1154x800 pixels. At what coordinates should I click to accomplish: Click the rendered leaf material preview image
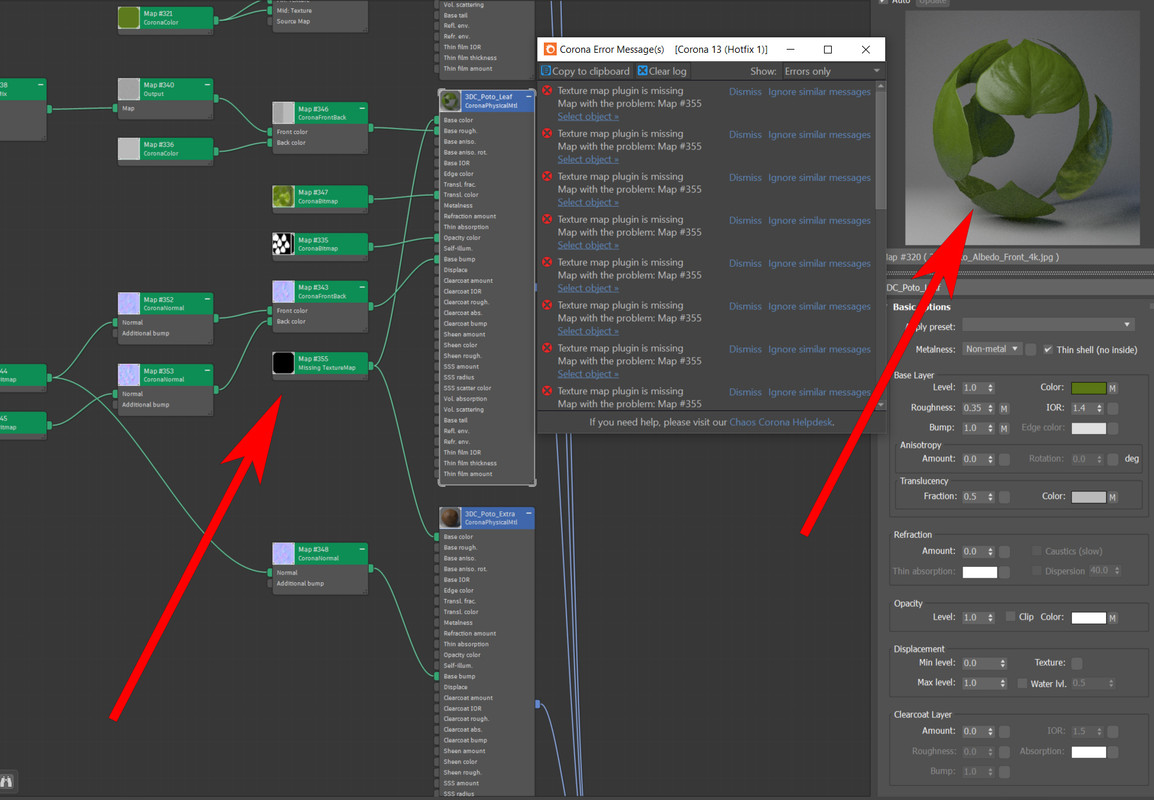(1022, 128)
